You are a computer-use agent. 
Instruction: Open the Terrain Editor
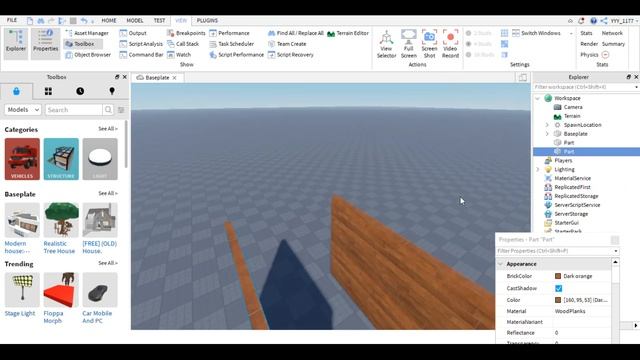348,33
